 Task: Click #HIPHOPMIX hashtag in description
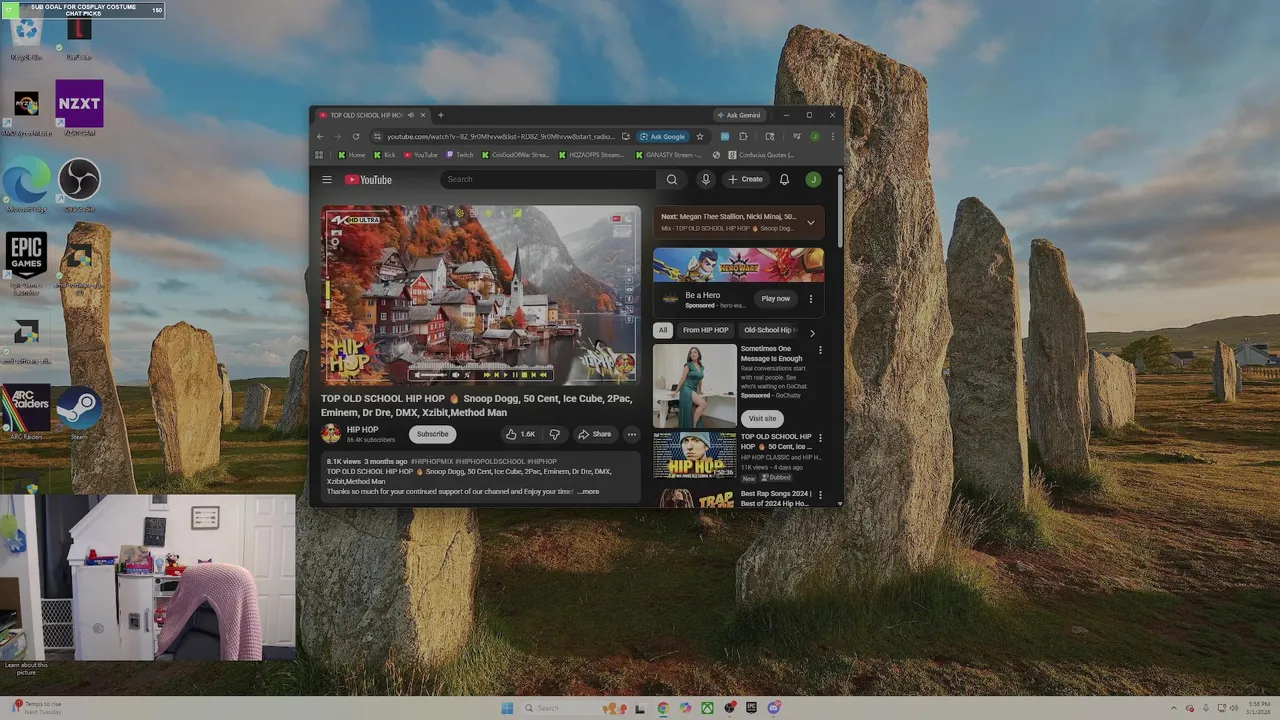click(432, 462)
